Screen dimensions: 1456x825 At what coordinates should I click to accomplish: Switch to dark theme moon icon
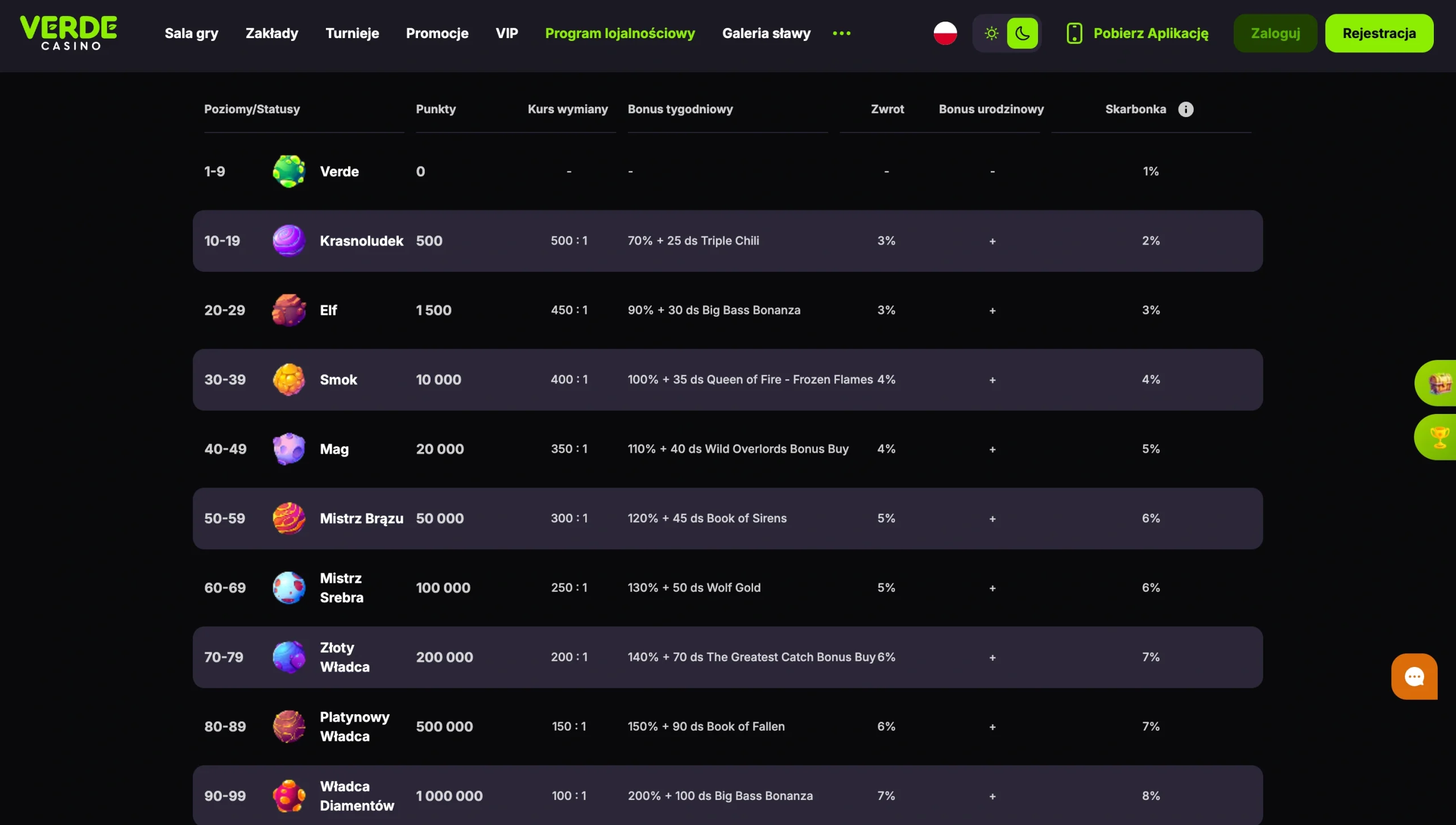tap(1022, 33)
